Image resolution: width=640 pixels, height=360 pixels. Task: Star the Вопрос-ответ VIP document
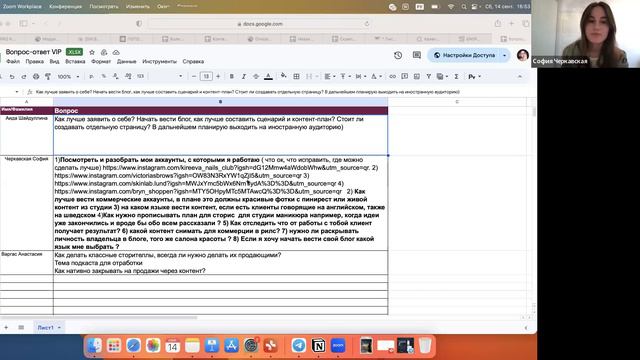point(92,52)
